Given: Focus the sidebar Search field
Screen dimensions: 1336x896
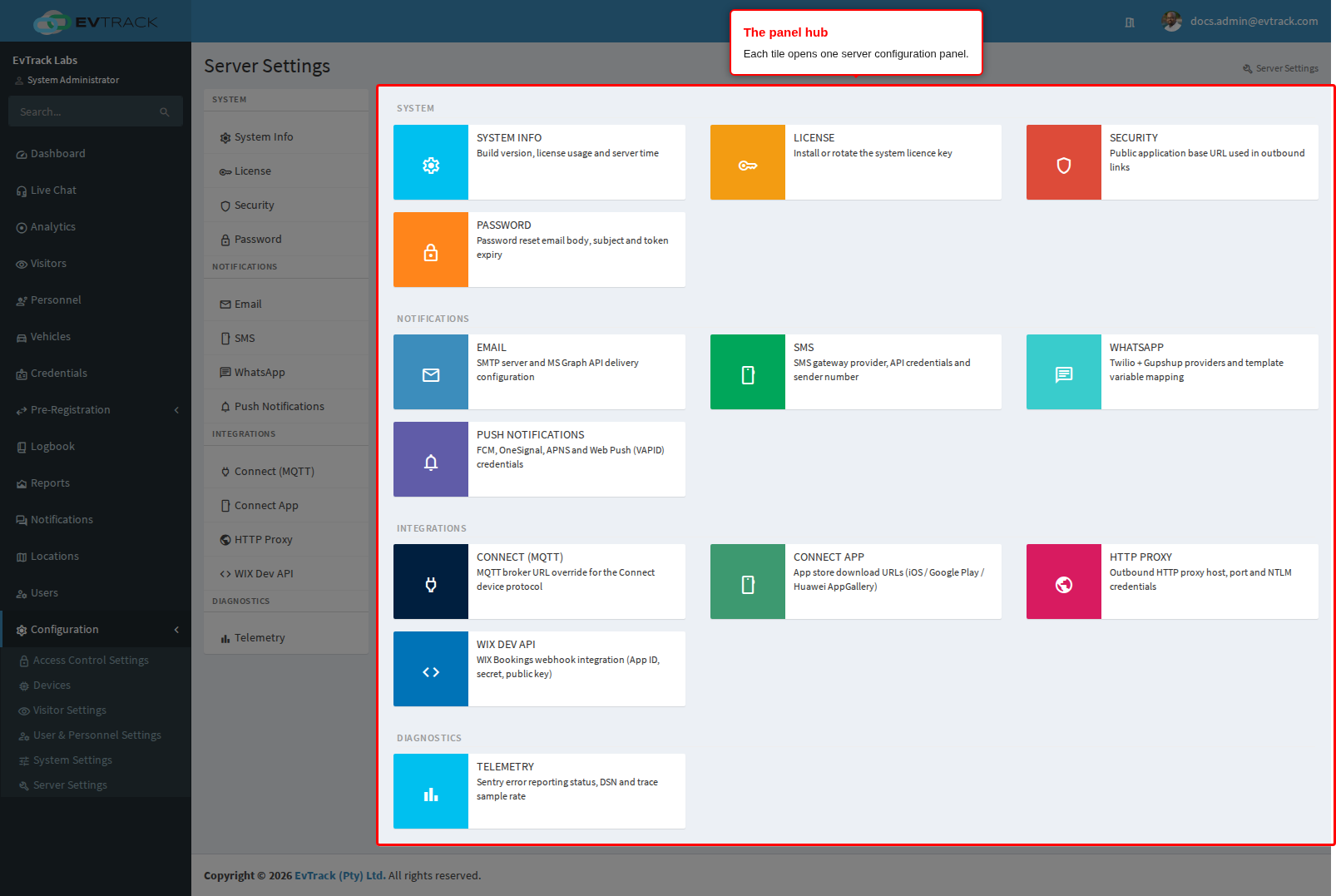Looking at the screenshot, I should 83,111.
